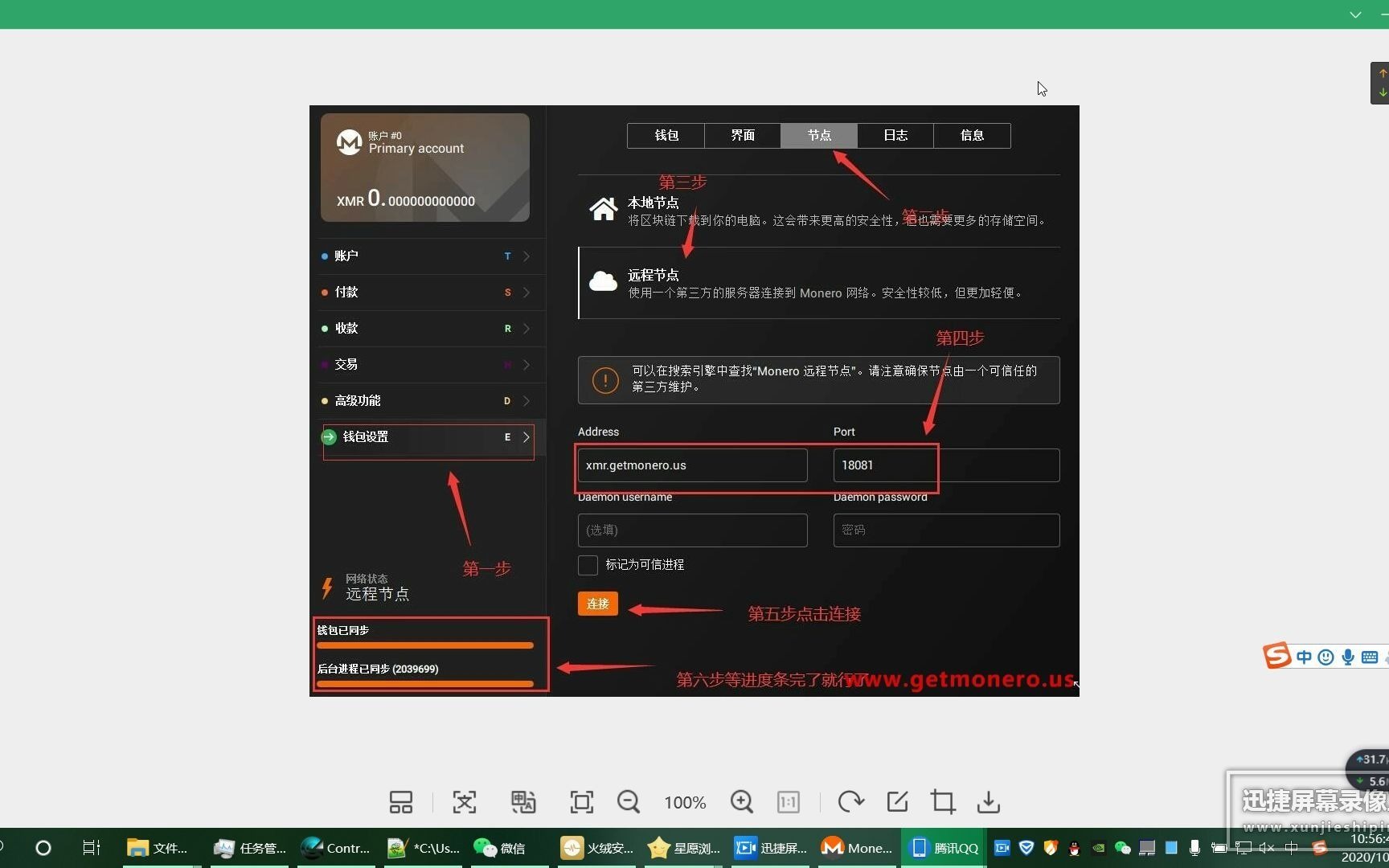Open the Monero taskbar button

pyautogui.click(x=857, y=847)
